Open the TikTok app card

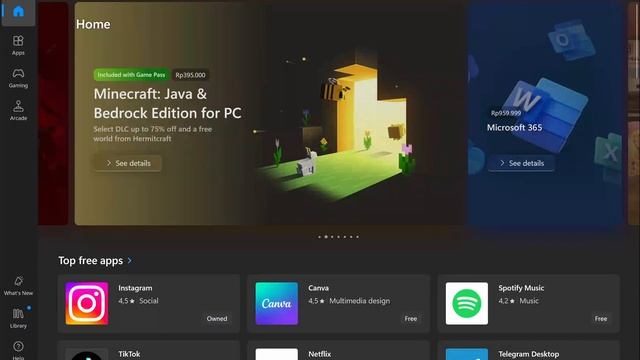point(149,350)
